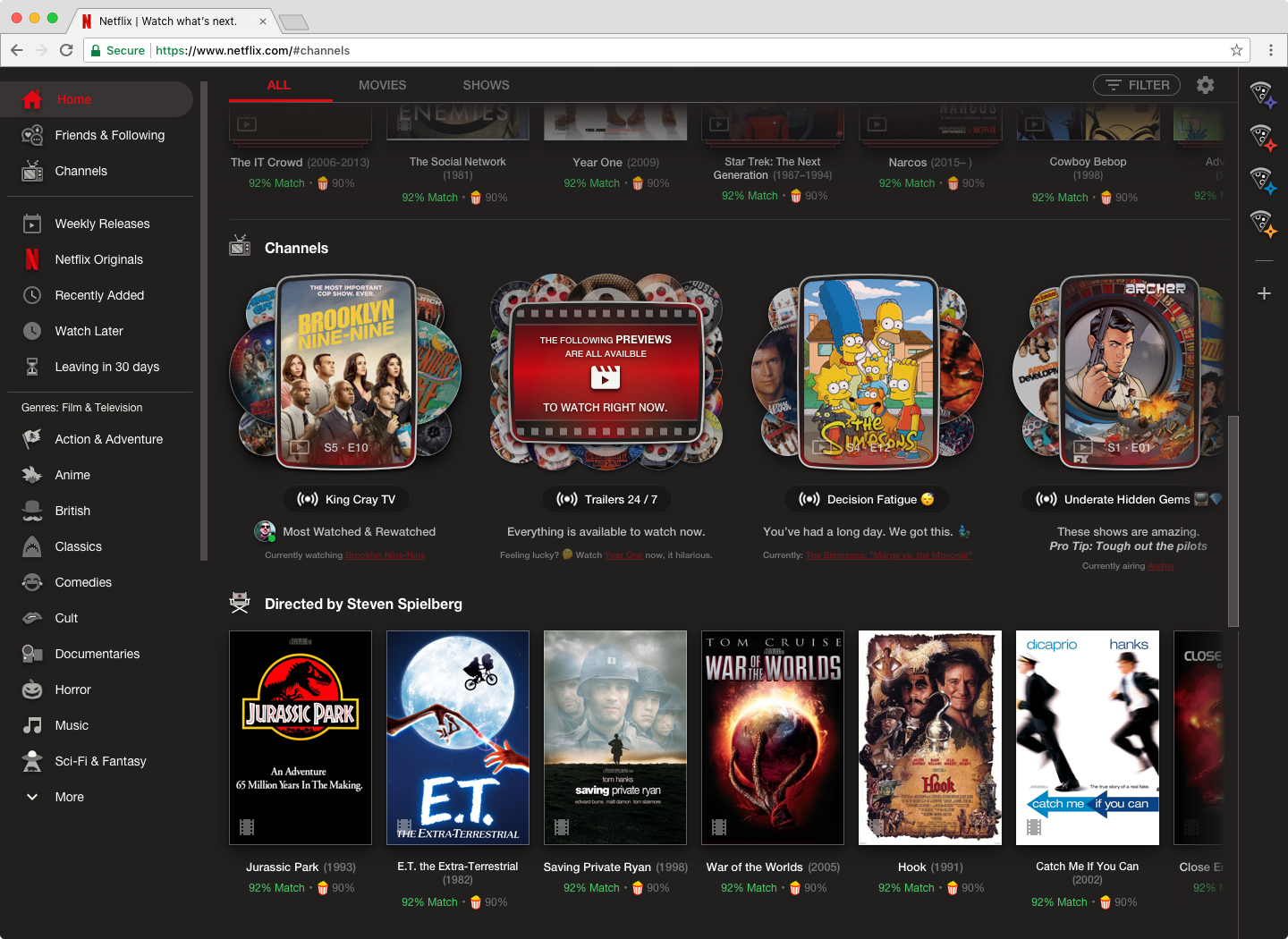Screen dimensions: 1288x939
Task: Open the Hook movie poster
Action: (930, 738)
